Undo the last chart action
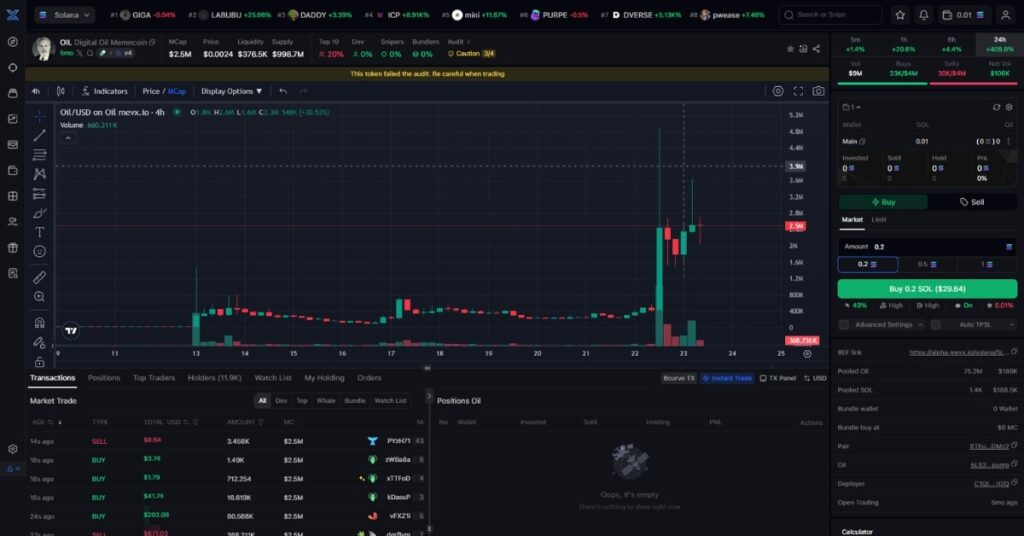1024x536 pixels. [283, 91]
